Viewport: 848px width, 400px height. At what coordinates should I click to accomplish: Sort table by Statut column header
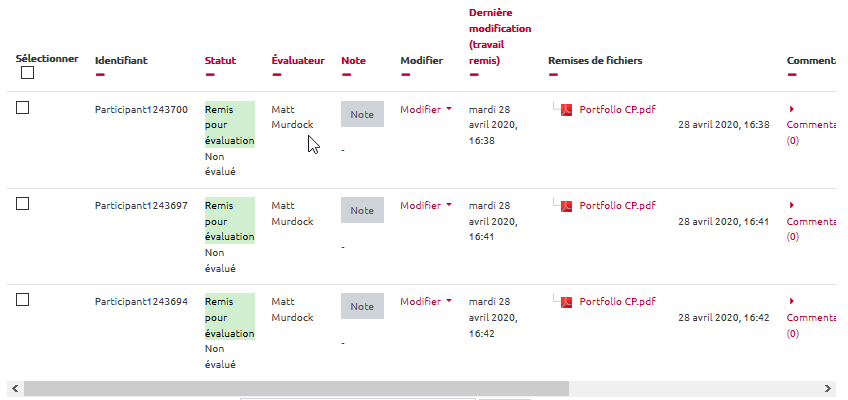220,60
